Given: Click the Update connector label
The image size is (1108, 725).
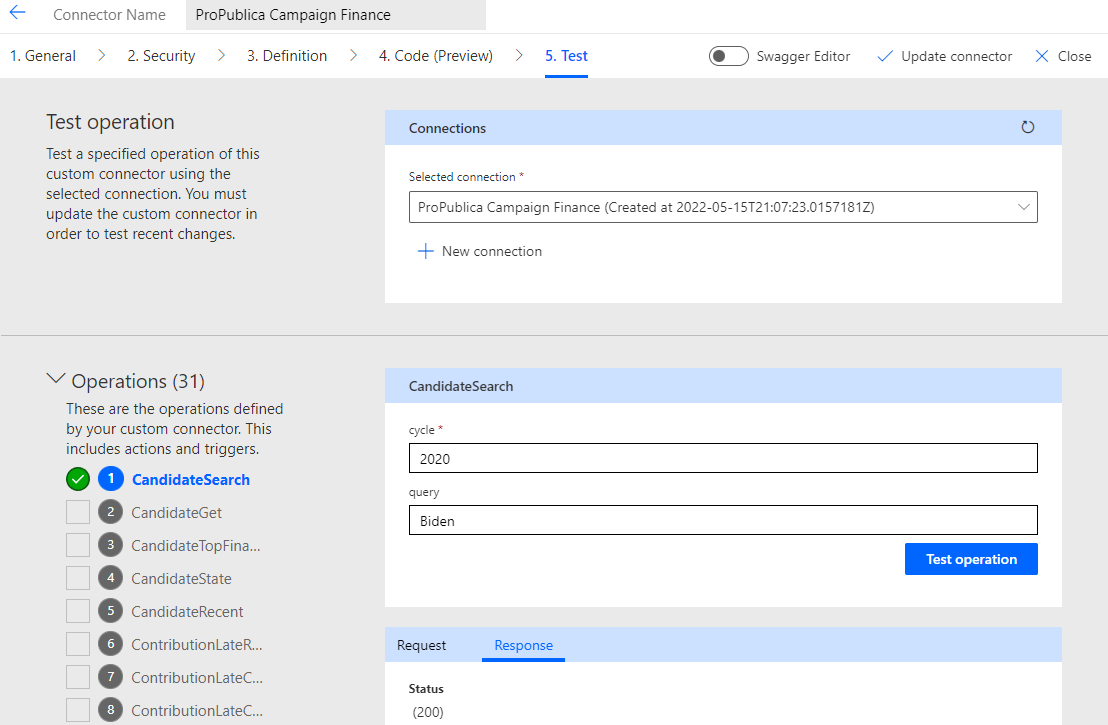Looking at the screenshot, I should (x=956, y=57).
